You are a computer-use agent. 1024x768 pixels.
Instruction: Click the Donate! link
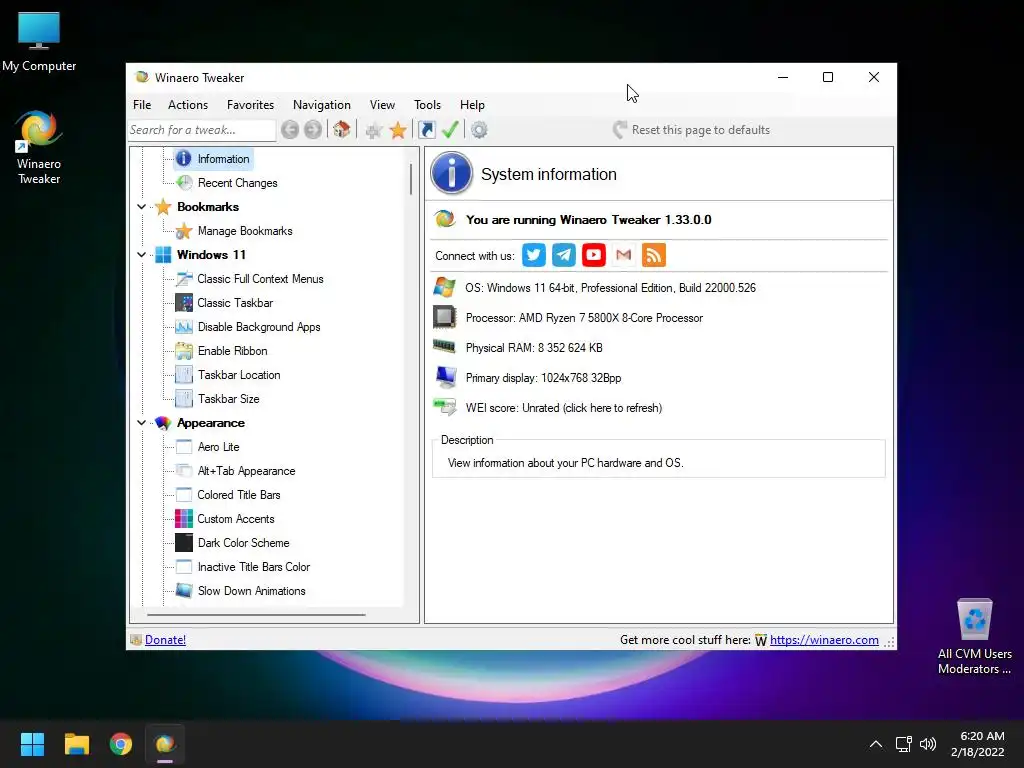pos(165,640)
